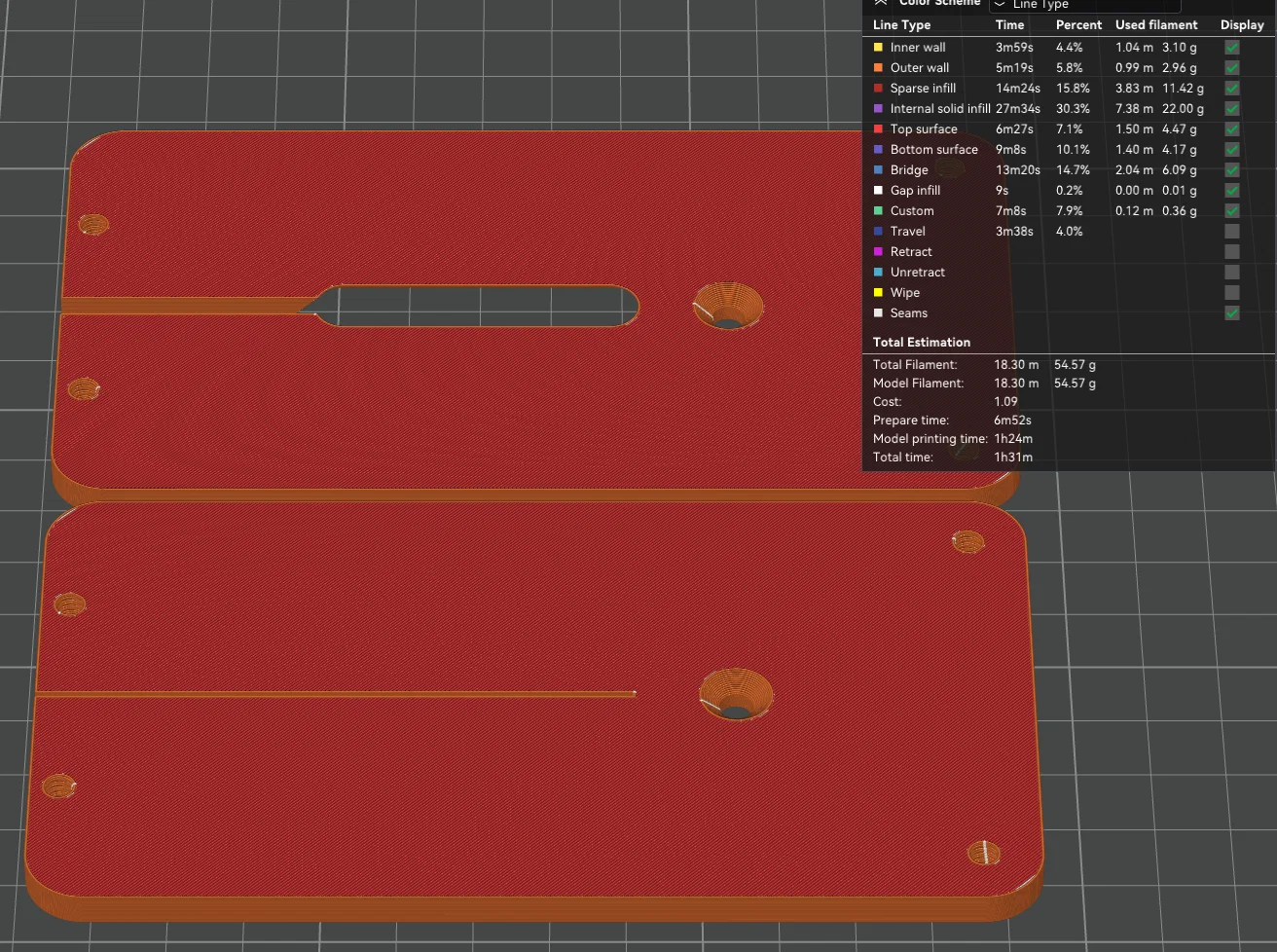The width and height of the screenshot is (1277, 952).
Task: Click the 'Bridge' line type label
Action: tap(909, 169)
